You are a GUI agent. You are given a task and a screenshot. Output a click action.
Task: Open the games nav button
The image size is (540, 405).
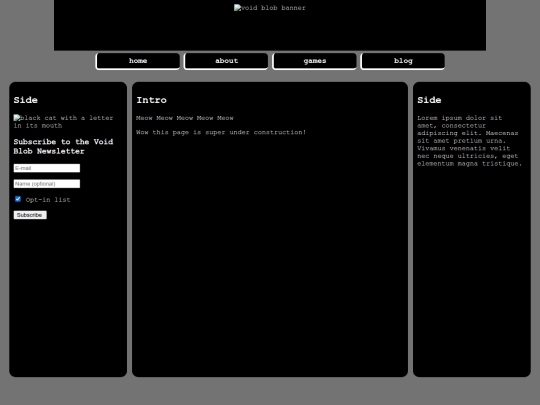click(x=314, y=61)
